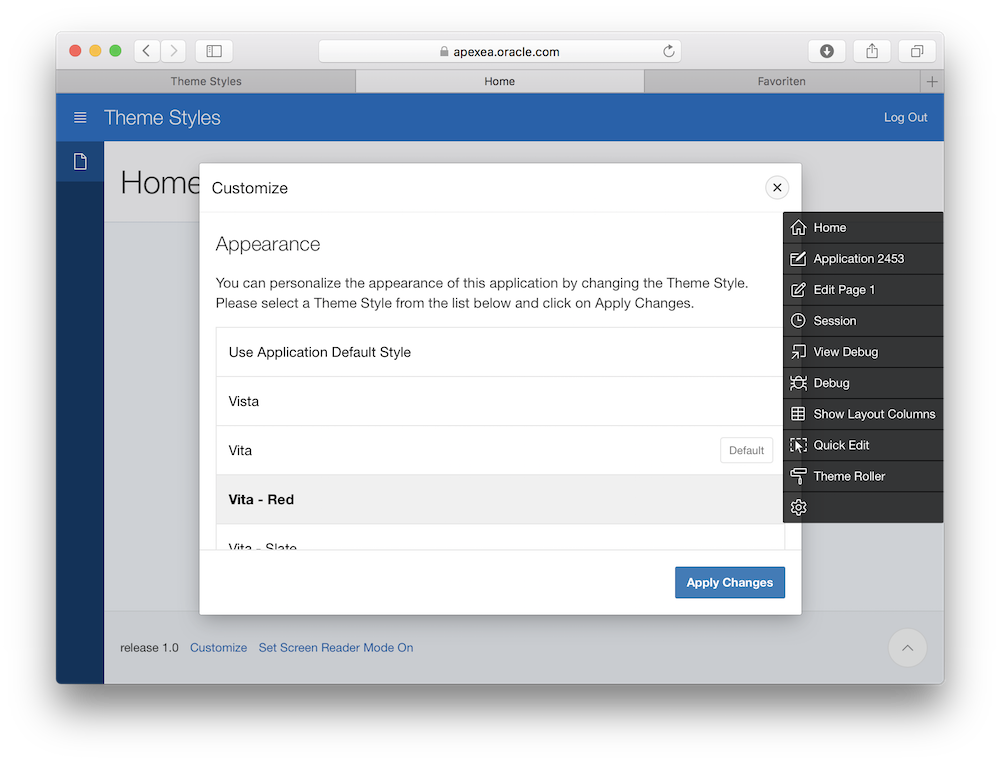Viewport: 1000px width, 764px height.
Task: Switch to the Favoriten browser tab
Action: 781,82
